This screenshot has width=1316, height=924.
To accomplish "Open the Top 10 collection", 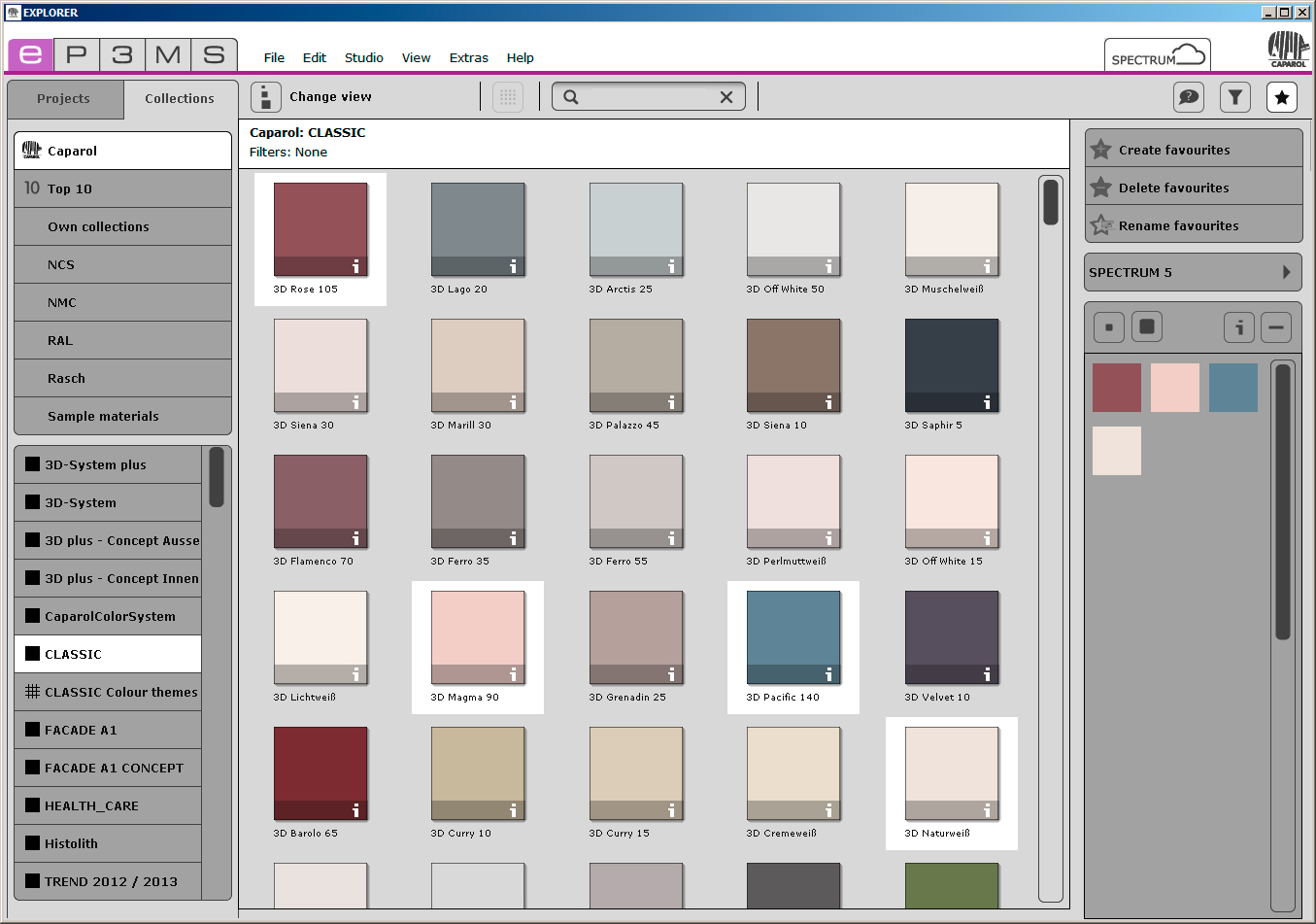I will tap(122, 188).
